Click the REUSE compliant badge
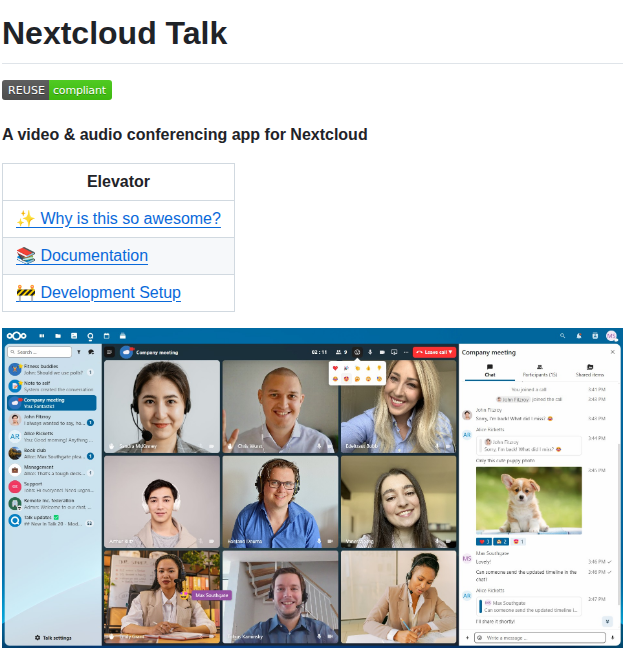Viewport: 625px width, 648px height. click(57, 90)
